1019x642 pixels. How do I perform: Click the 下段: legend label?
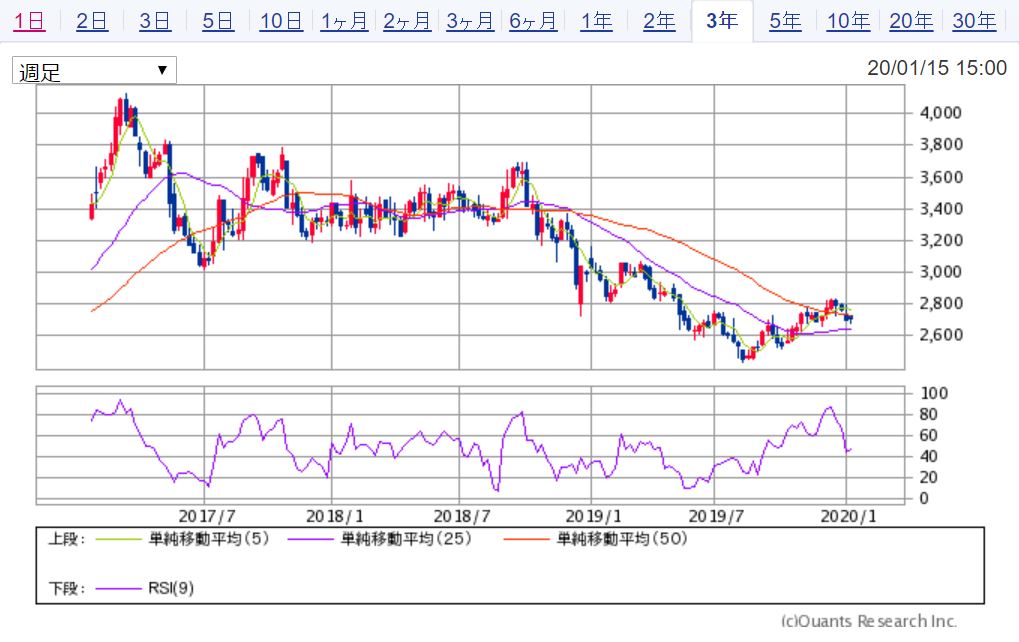coord(67,589)
